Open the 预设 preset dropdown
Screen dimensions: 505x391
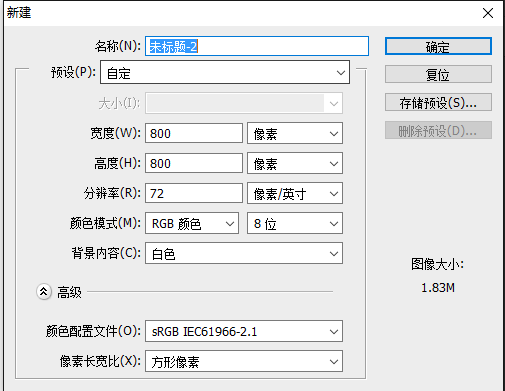pyautogui.click(x=225, y=72)
